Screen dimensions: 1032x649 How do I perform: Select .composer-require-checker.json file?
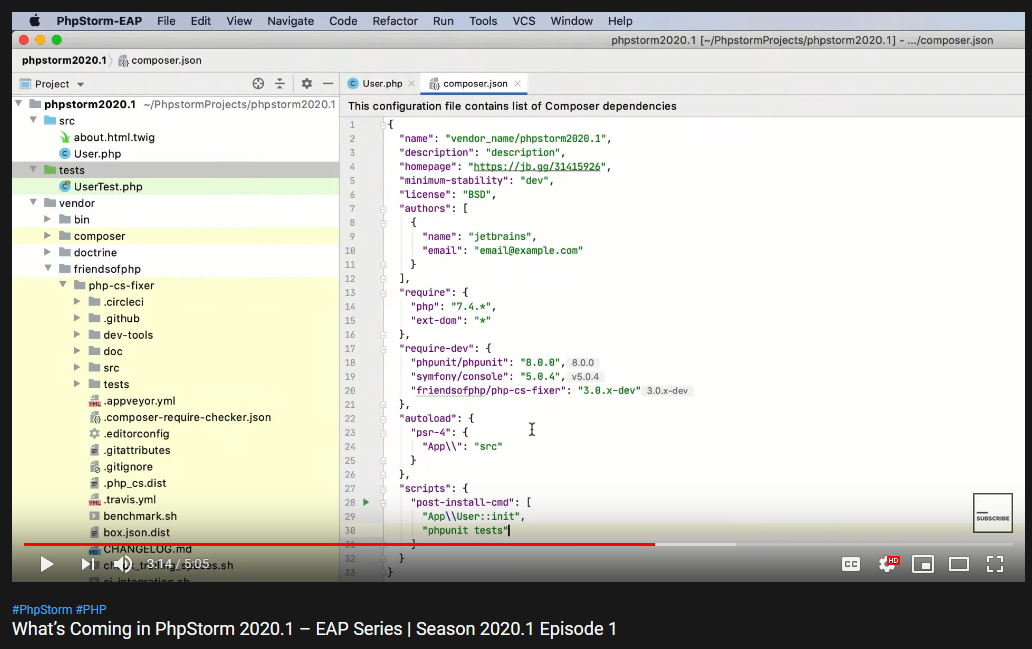coord(187,417)
